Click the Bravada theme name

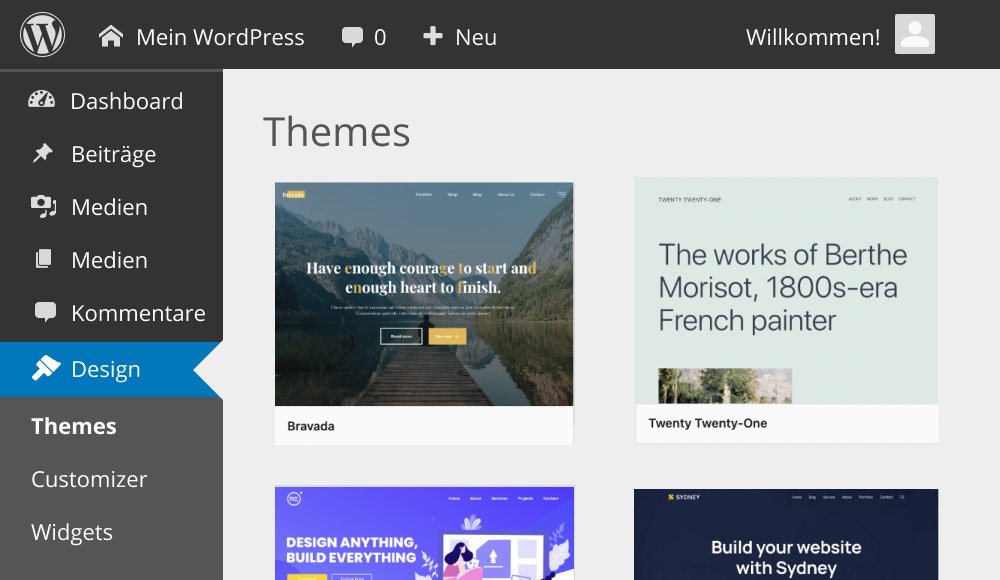click(311, 426)
